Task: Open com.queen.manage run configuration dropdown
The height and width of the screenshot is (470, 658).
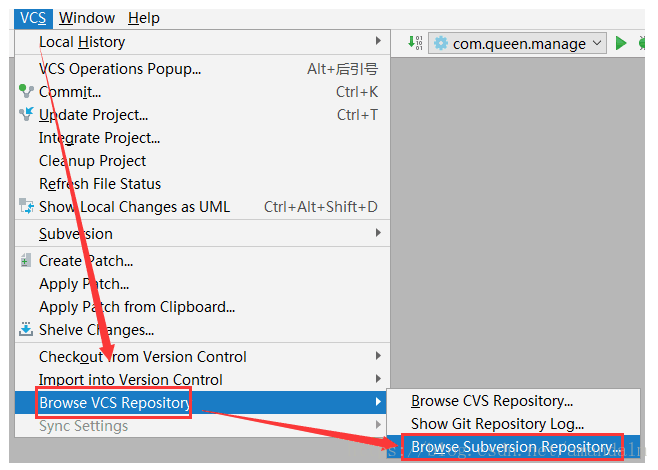Action: [x=517, y=44]
